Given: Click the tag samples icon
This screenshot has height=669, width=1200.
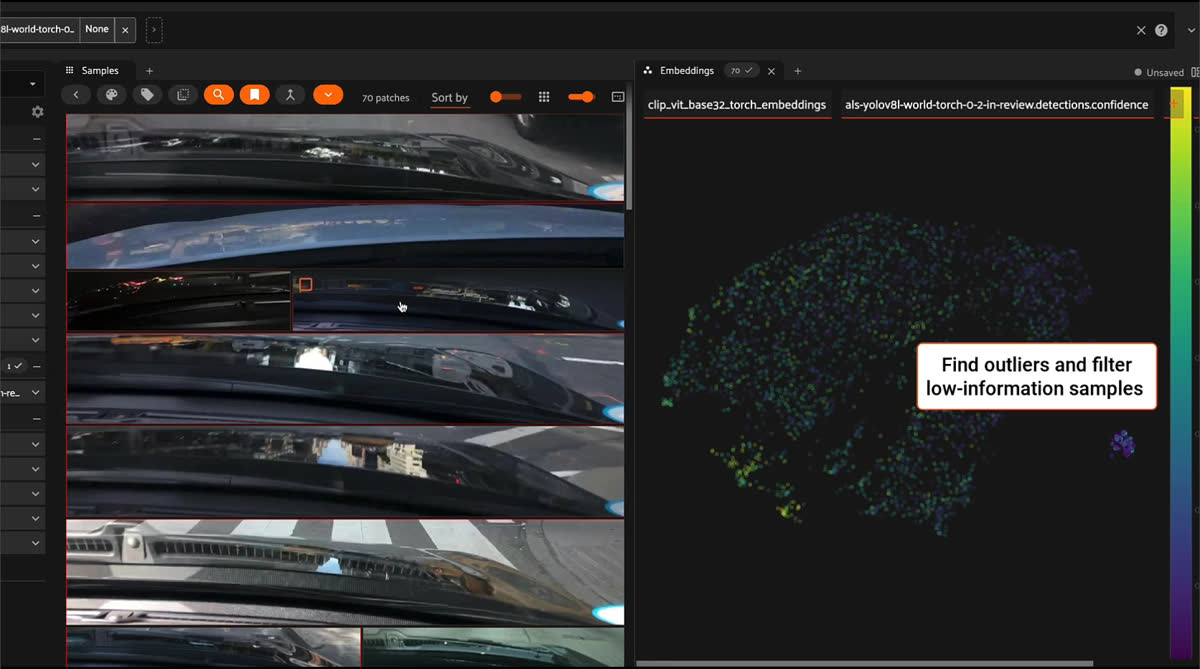Looking at the screenshot, I should (x=147, y=95).
